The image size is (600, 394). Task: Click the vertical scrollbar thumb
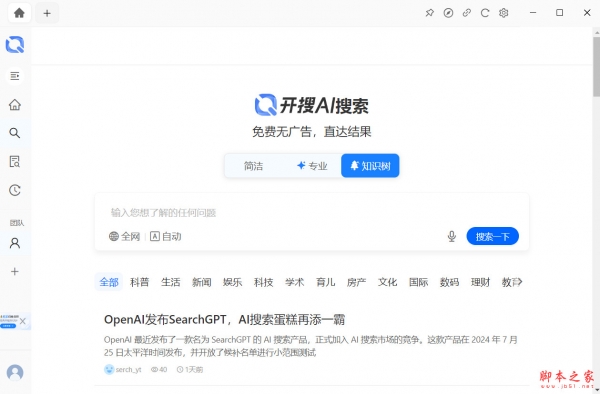(x=597, y=67)
